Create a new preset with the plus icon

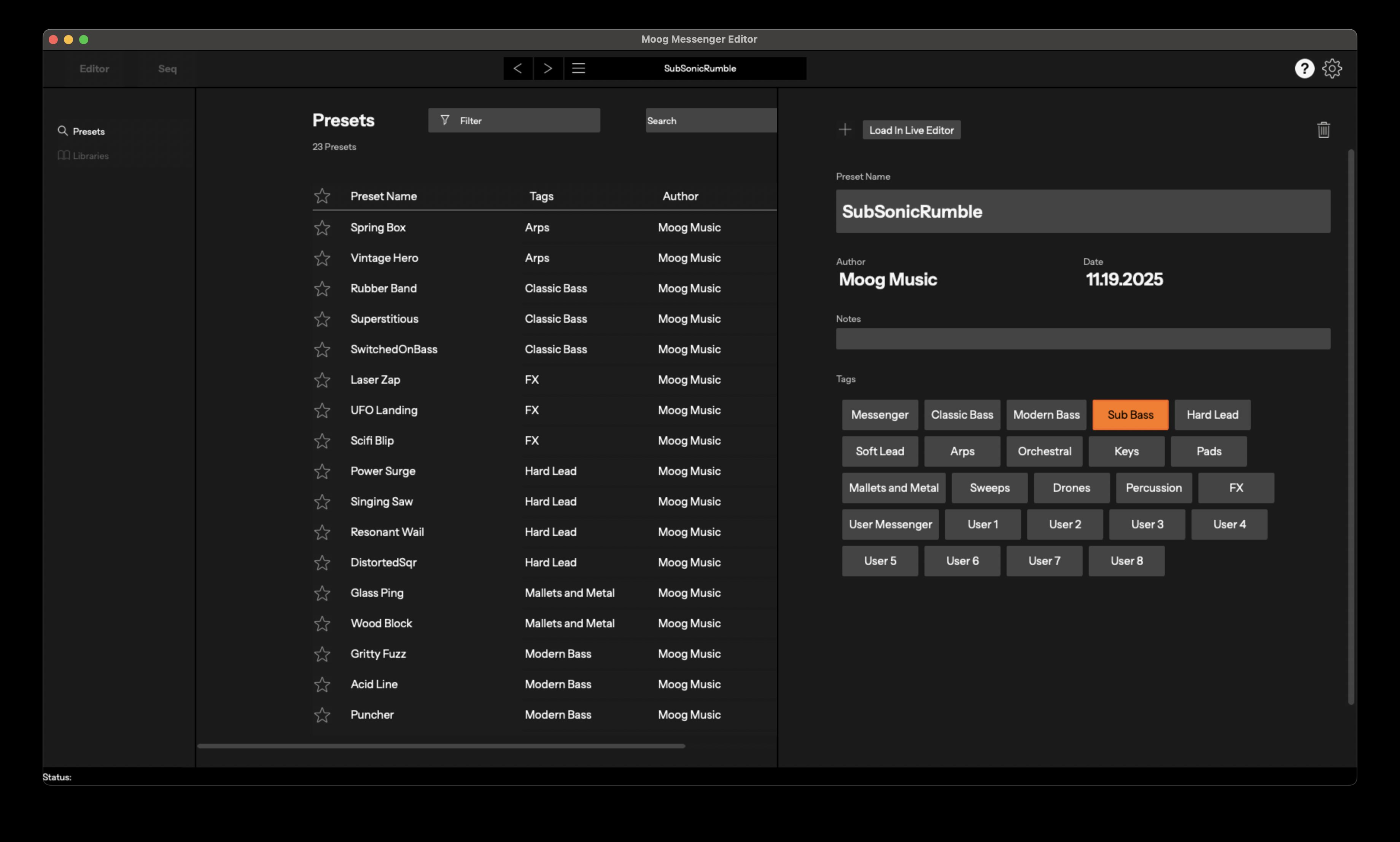844,129
